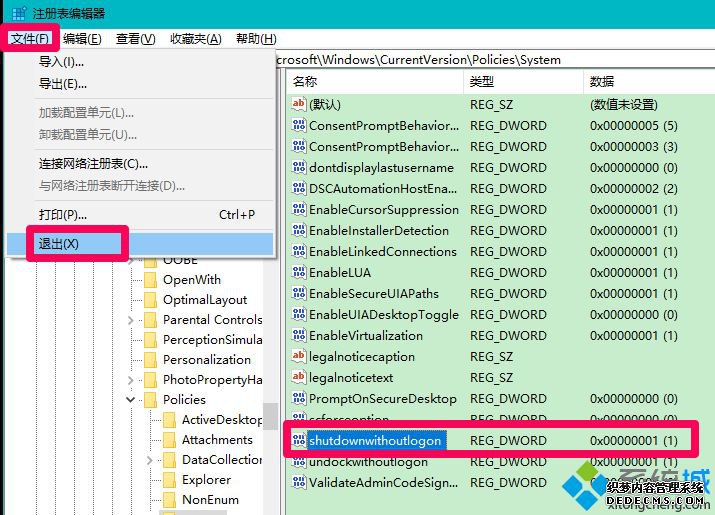Click the EnableUIADesktopToggle DWORD icon
Viewport: 715px width, 515px height.
pos(299,314)
